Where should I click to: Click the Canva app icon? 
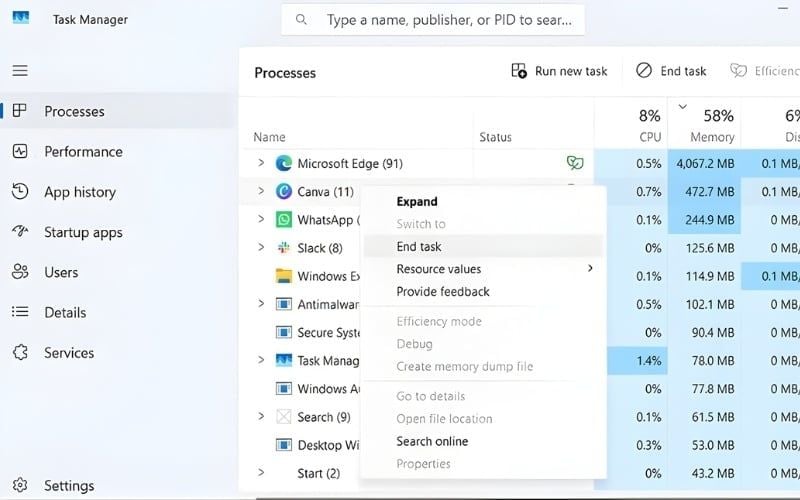point(284,191)
